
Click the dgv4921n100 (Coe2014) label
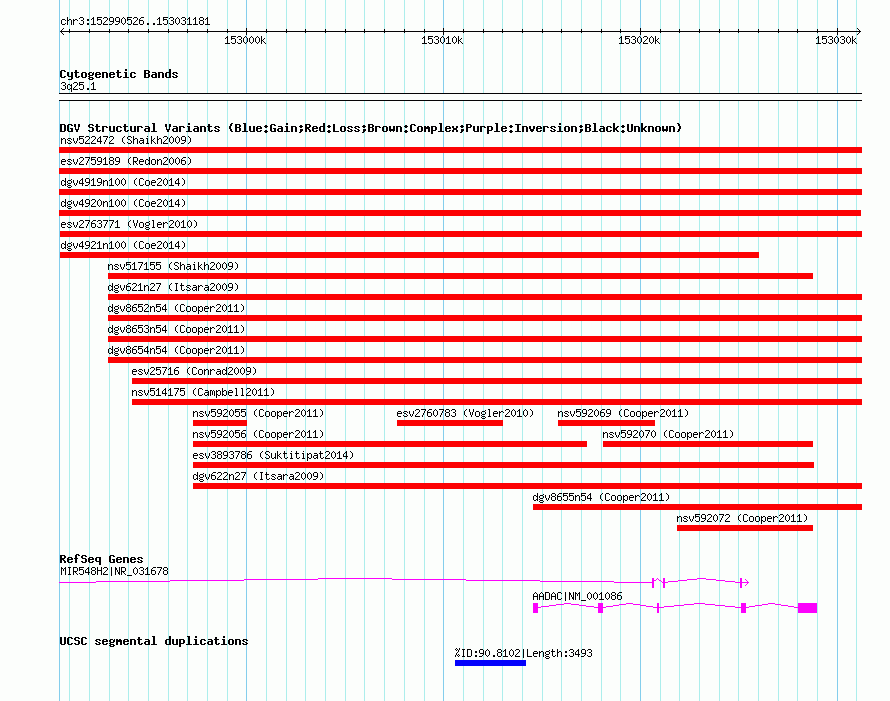pyautogui.click(x=123, y=245)
